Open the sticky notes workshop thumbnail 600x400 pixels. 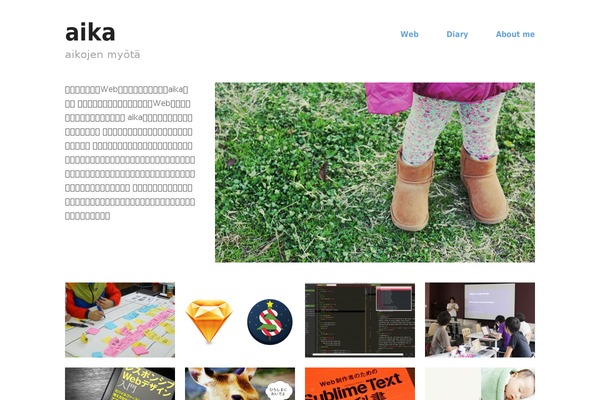click(x=120, y=320)
